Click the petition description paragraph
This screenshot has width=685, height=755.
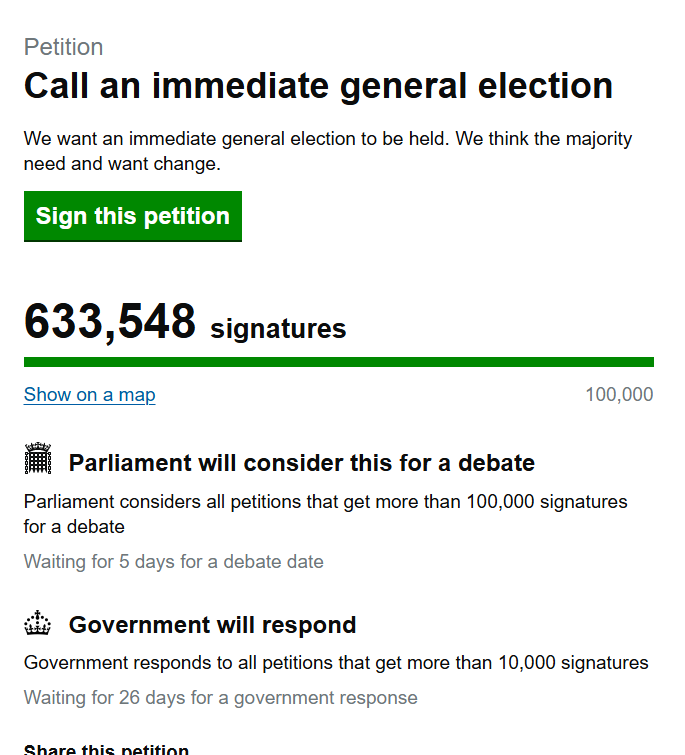click(327, 151)
